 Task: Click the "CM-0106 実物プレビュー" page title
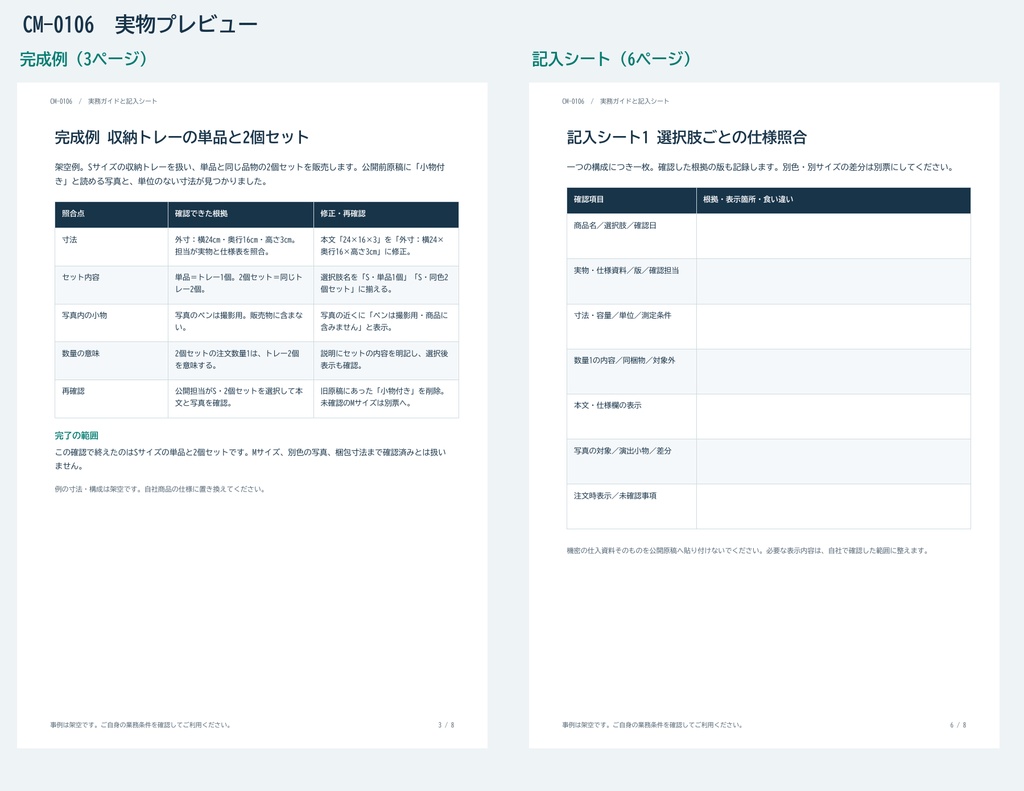click(140, 24)
